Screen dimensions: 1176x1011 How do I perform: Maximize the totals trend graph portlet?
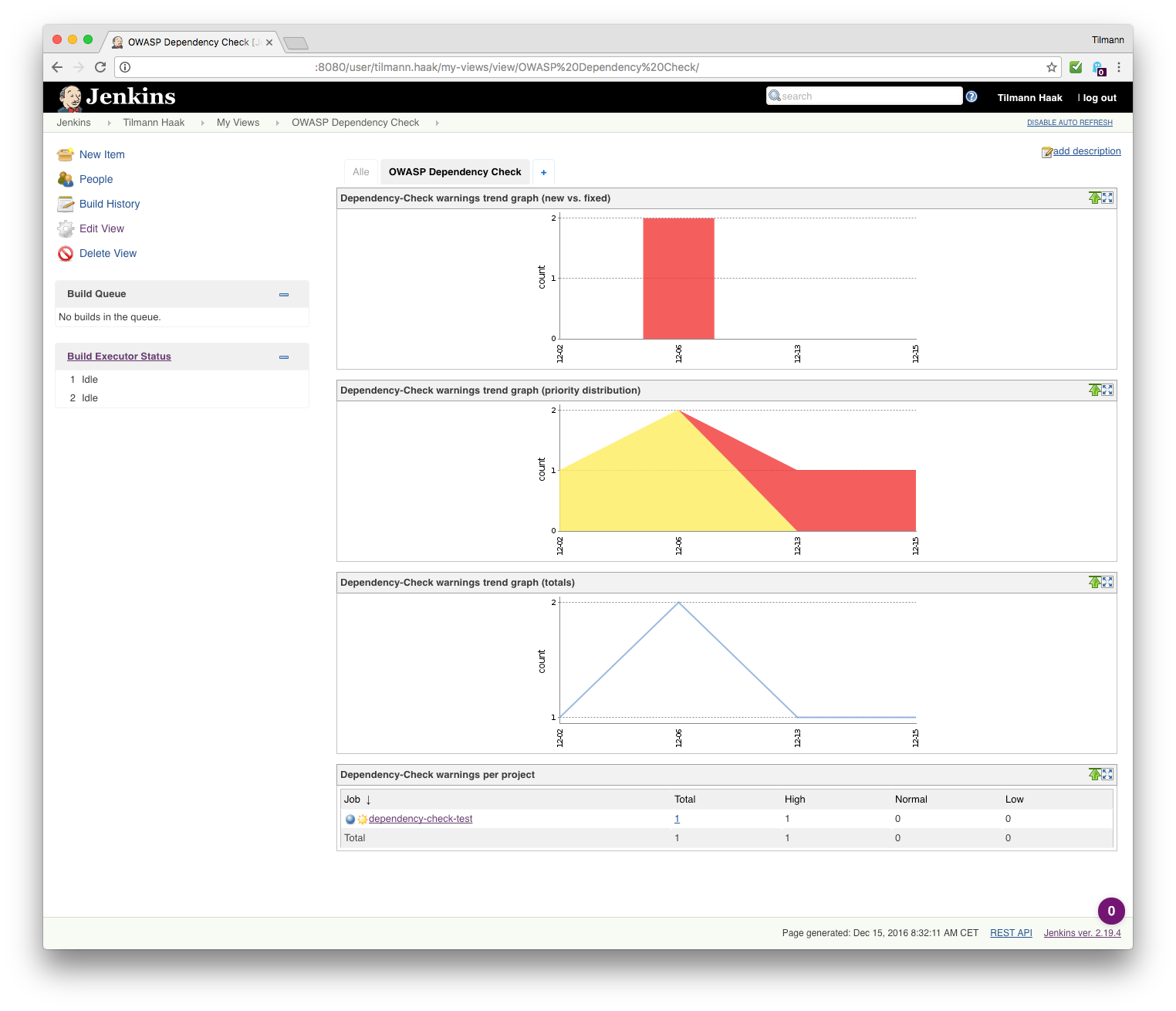(x=1108, y=582)
